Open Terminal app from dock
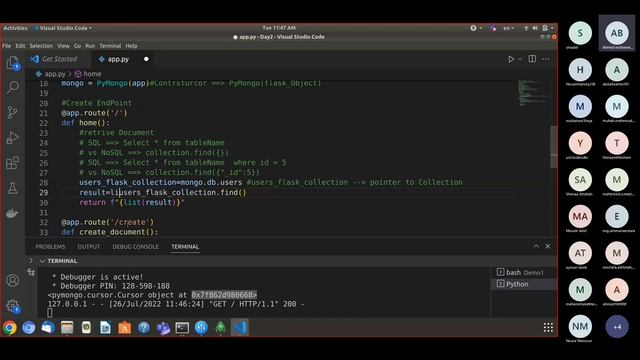Screen dimensions: 640x360 182,328
